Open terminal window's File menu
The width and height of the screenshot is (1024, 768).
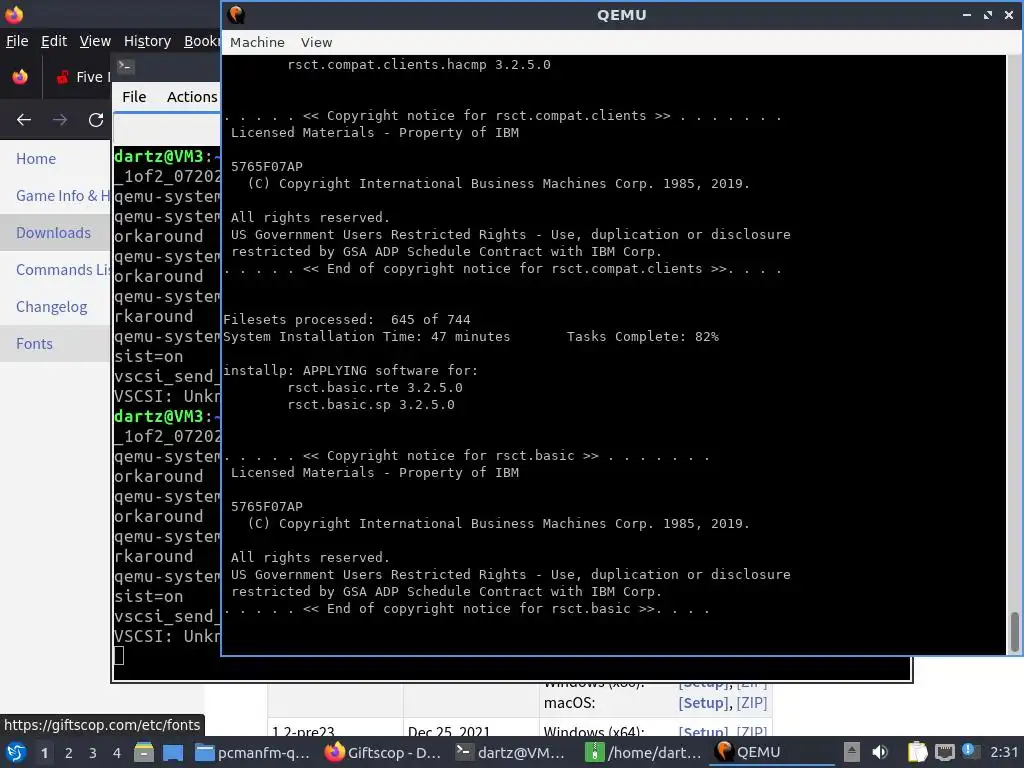pyautogui.click(x=134, y=97)
